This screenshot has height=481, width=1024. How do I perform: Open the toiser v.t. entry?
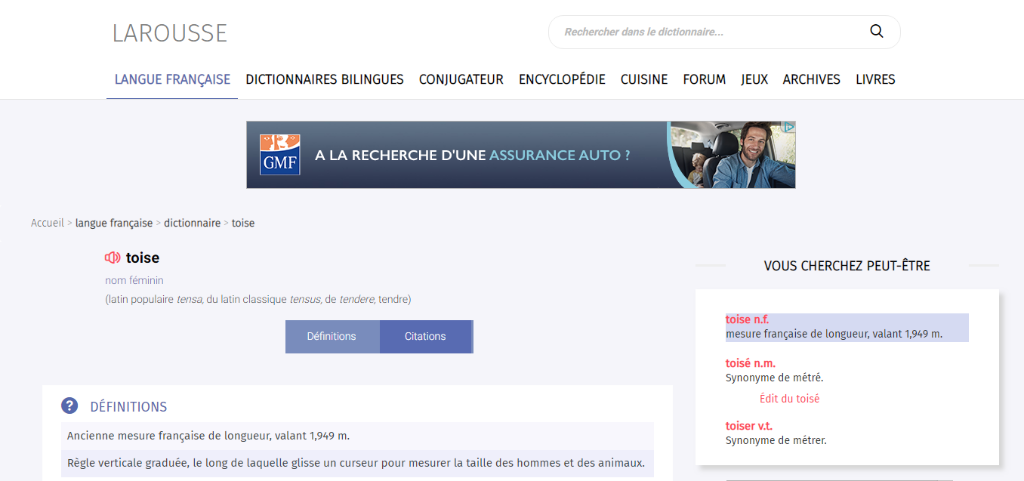tap(750, 426)
